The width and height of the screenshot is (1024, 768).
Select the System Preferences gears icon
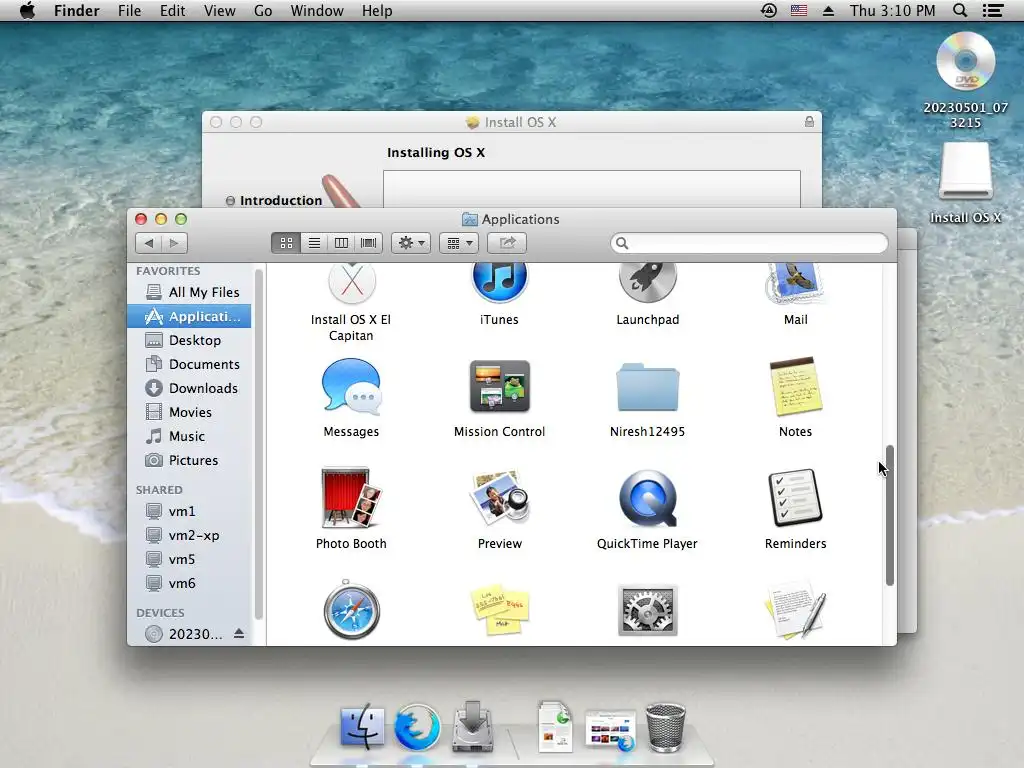click(x=647, y=611)
